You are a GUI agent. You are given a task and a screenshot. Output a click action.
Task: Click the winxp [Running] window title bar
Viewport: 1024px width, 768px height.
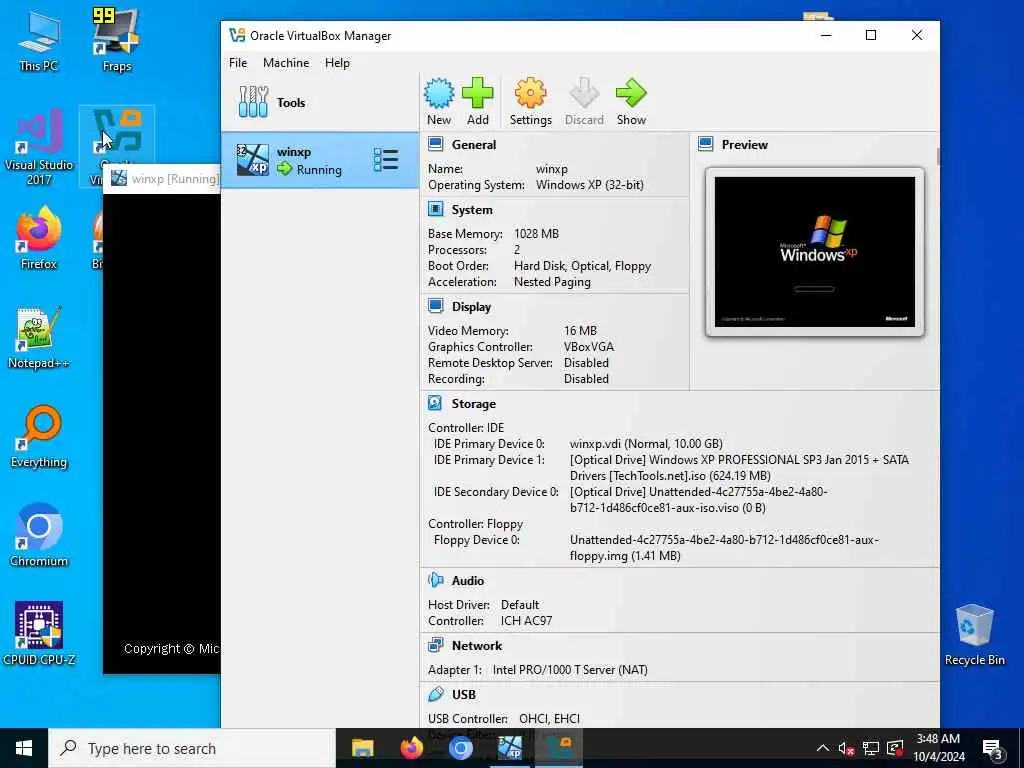click(162, 178)
